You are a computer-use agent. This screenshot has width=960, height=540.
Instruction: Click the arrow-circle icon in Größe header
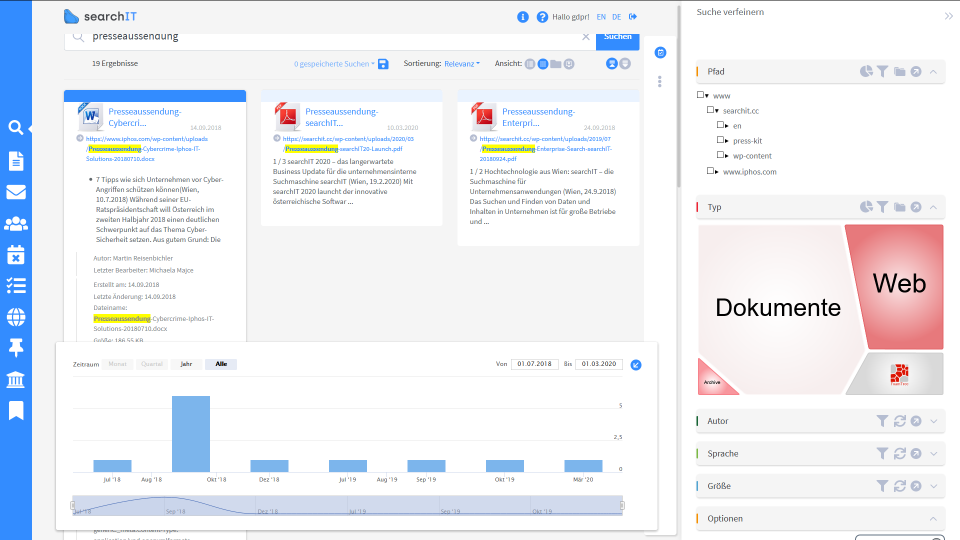pos(916,486)
